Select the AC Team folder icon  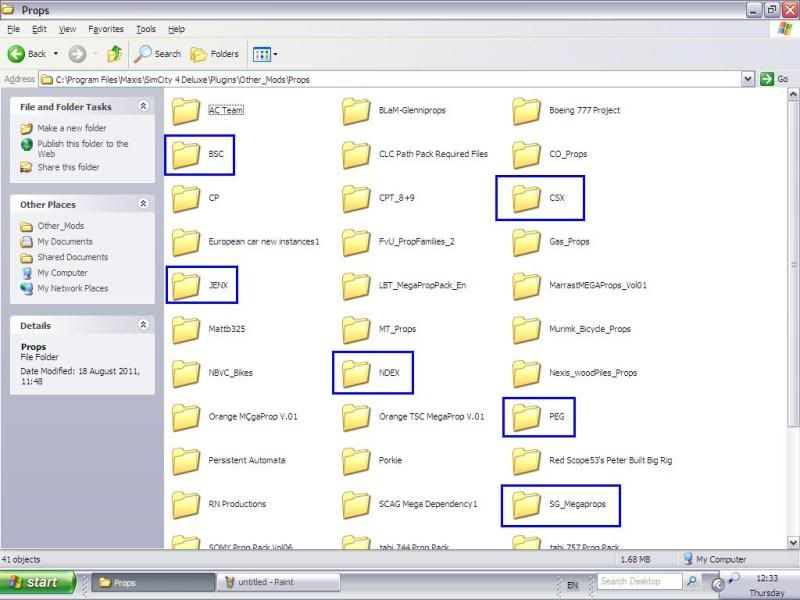(186, 111)
